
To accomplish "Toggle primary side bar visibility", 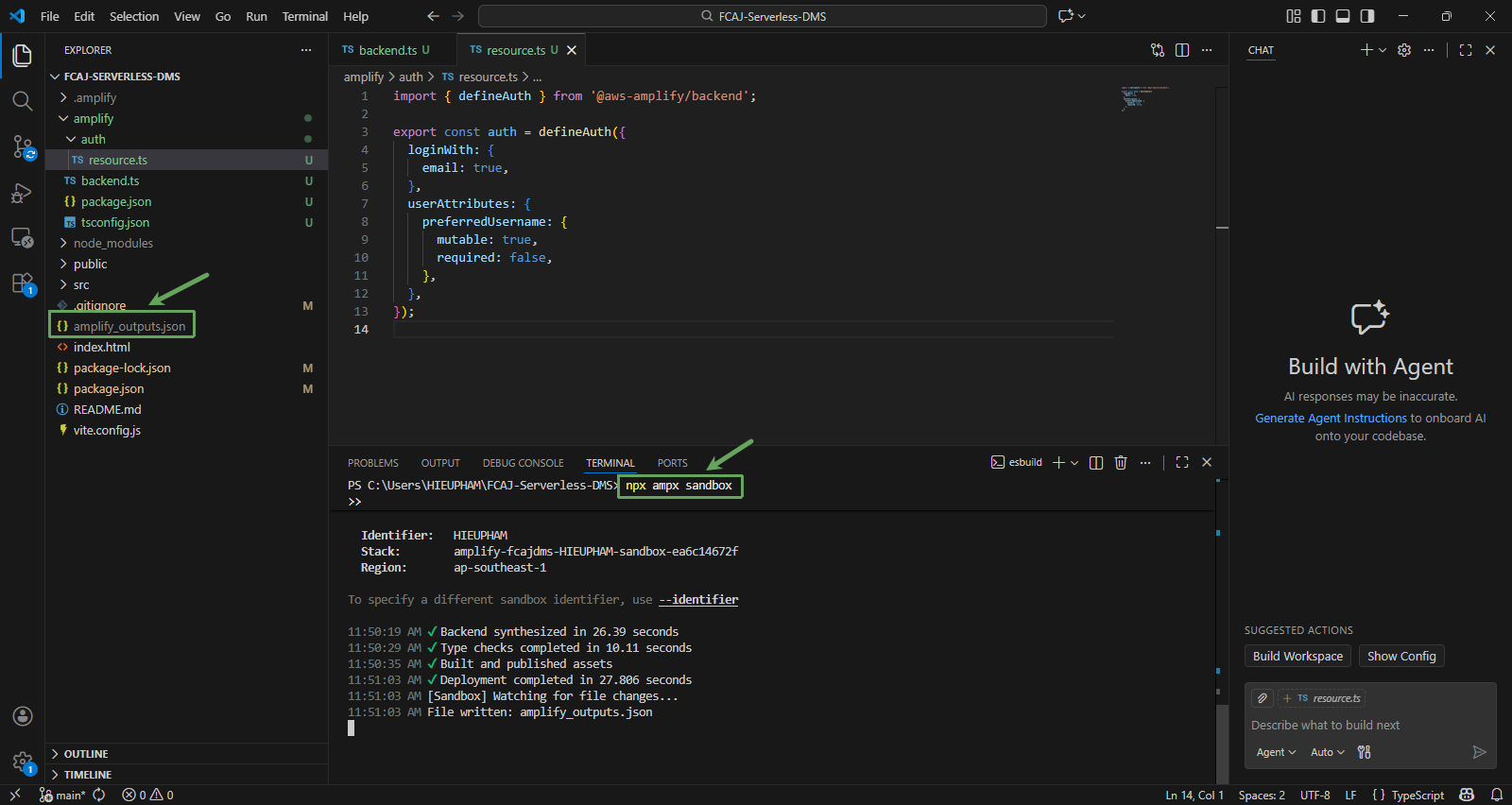I will 1318,16.
